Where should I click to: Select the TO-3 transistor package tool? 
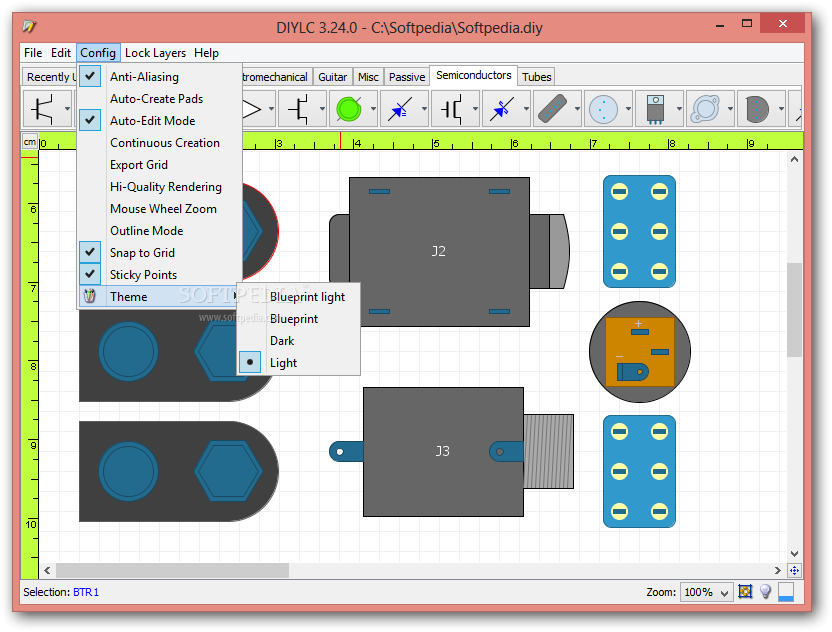coord(705,109)
